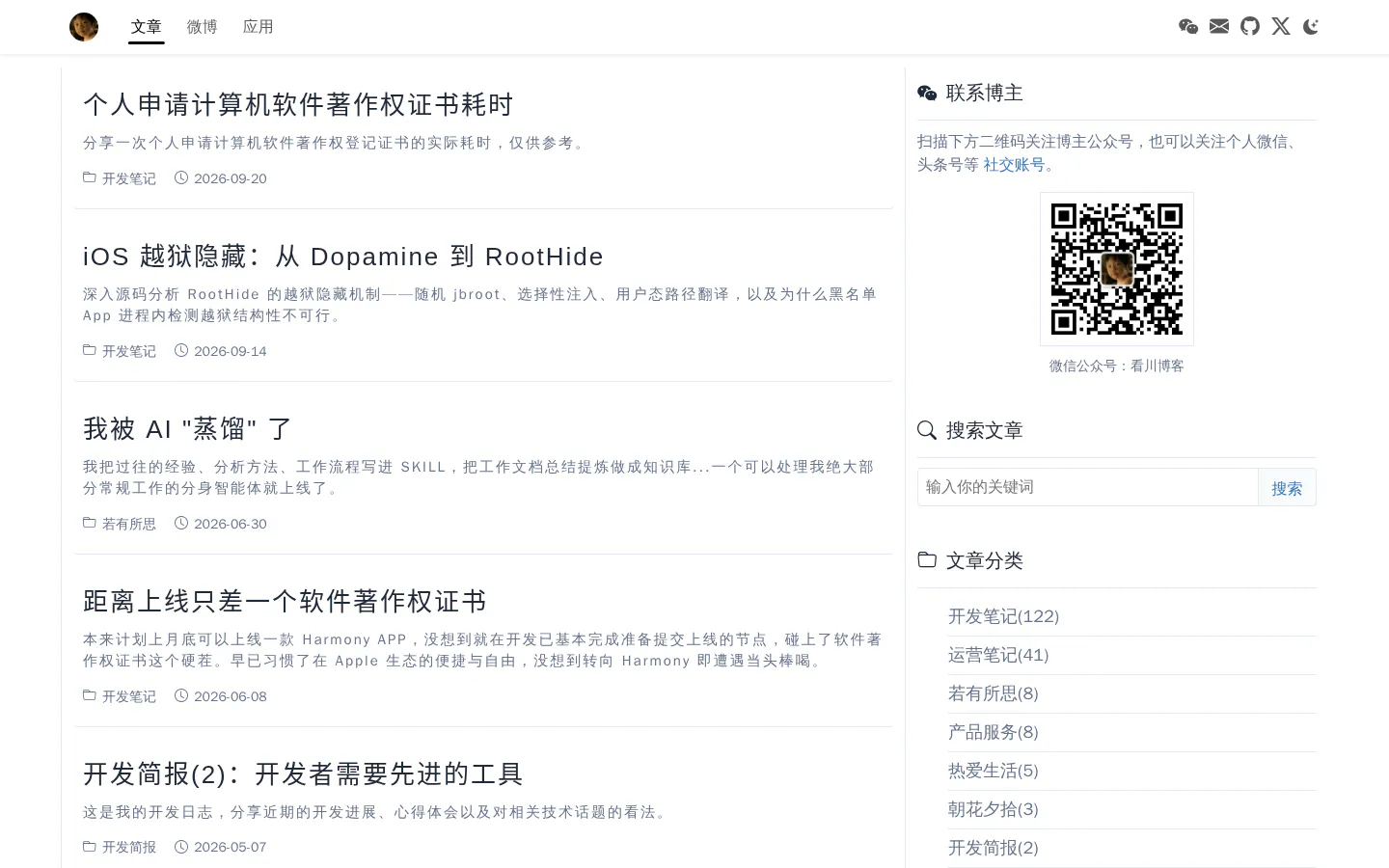1389x868 pixels.
Task: Click the caption 微信公众号：看川博客
Action: [1117, 366]
